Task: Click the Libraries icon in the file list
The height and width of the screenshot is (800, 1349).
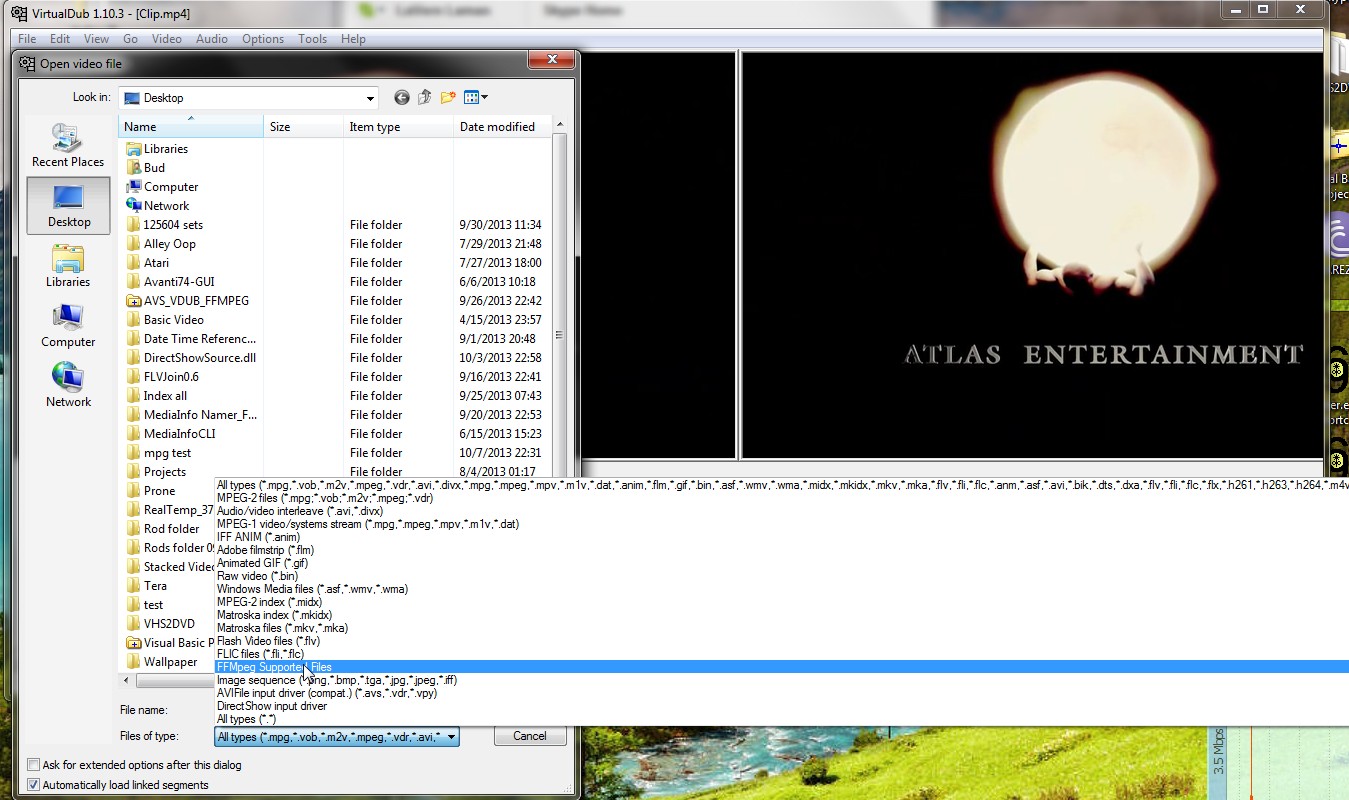Action: (134, 149)
